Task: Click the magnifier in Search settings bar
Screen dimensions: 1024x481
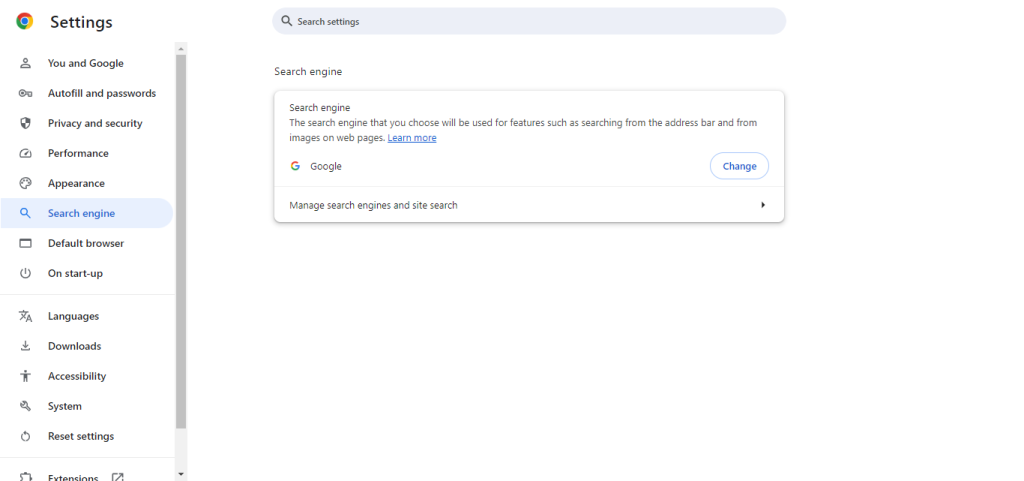Action: pos(286,21)
